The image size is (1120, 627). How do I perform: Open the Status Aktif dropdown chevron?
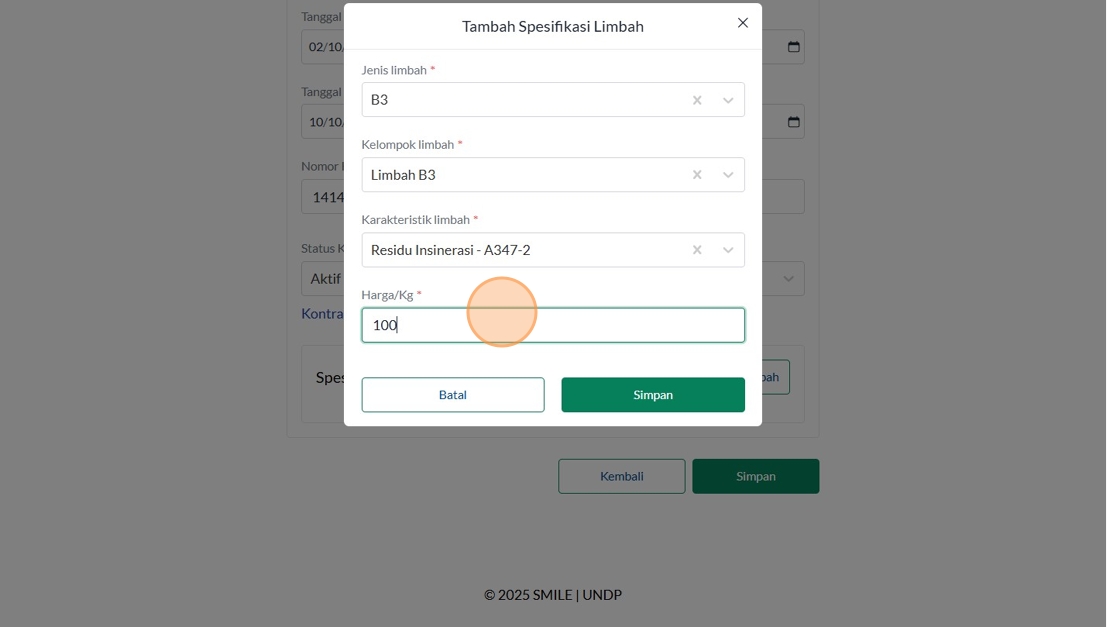tap(788, 279)
